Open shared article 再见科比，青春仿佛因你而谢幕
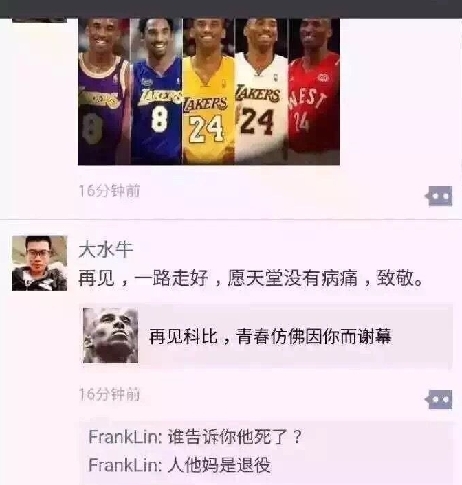This screenshot has width=462, height=485. coord(266,336)
